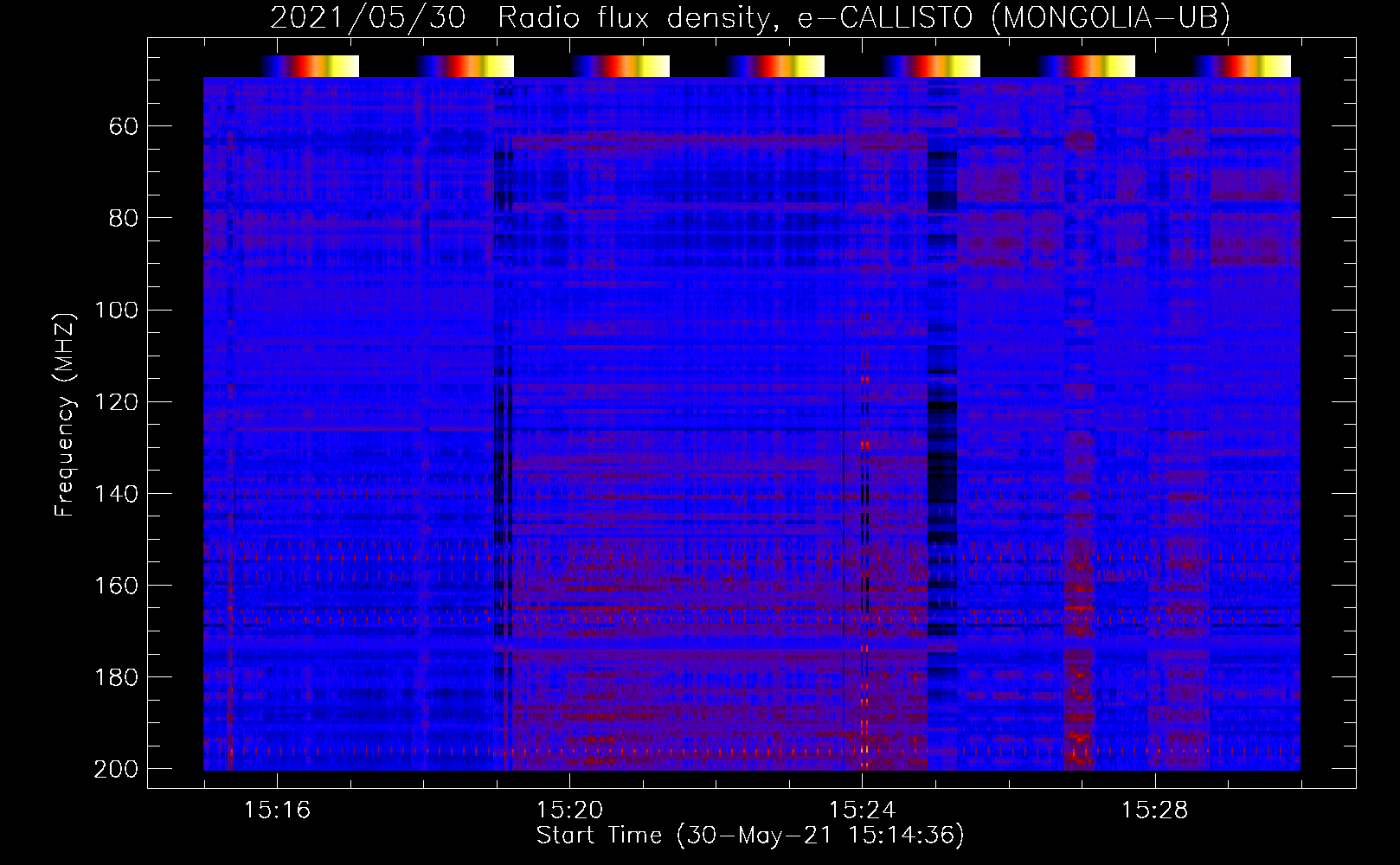Click the 'Start Time (30-May-21 15:14:36)' label
The image size is (1400, 865).
(x=750, y=836)
